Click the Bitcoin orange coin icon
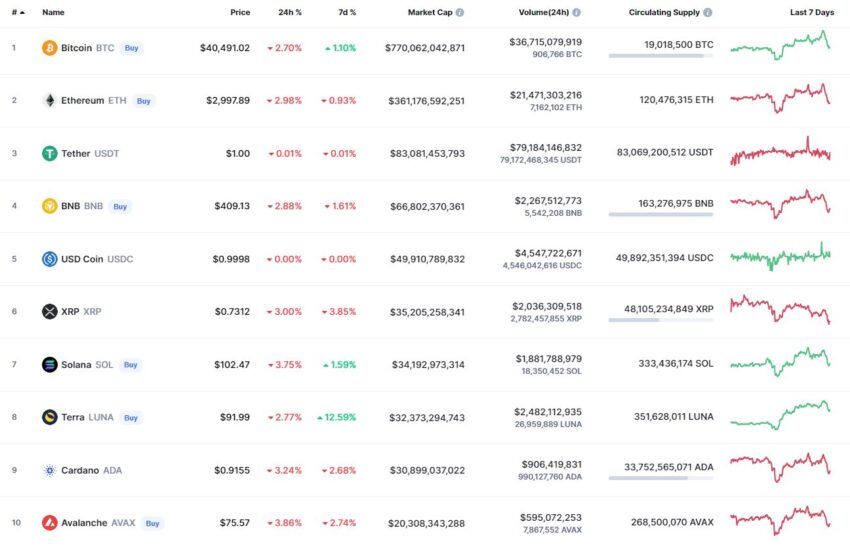The width and height of the screenshot is (850, 549). pos(49,48)
